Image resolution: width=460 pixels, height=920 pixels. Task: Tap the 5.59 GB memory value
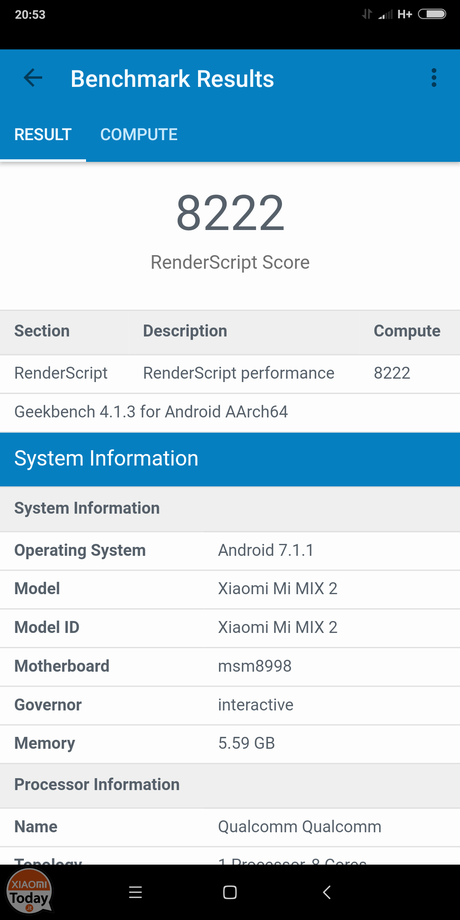click(x=246, y=743)
